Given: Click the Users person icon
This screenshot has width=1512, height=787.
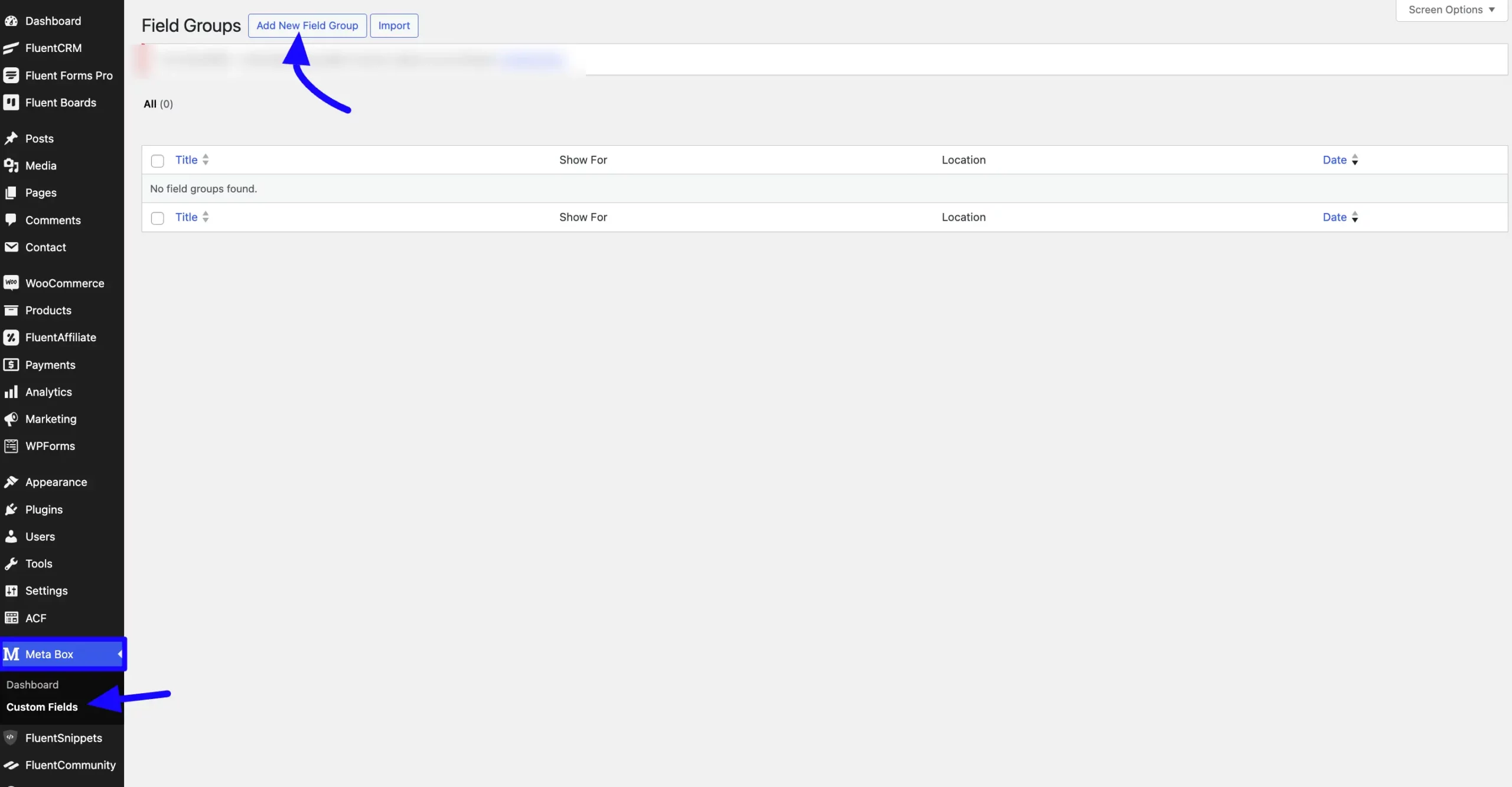Looking at the screenshot, I should [11, 537].
